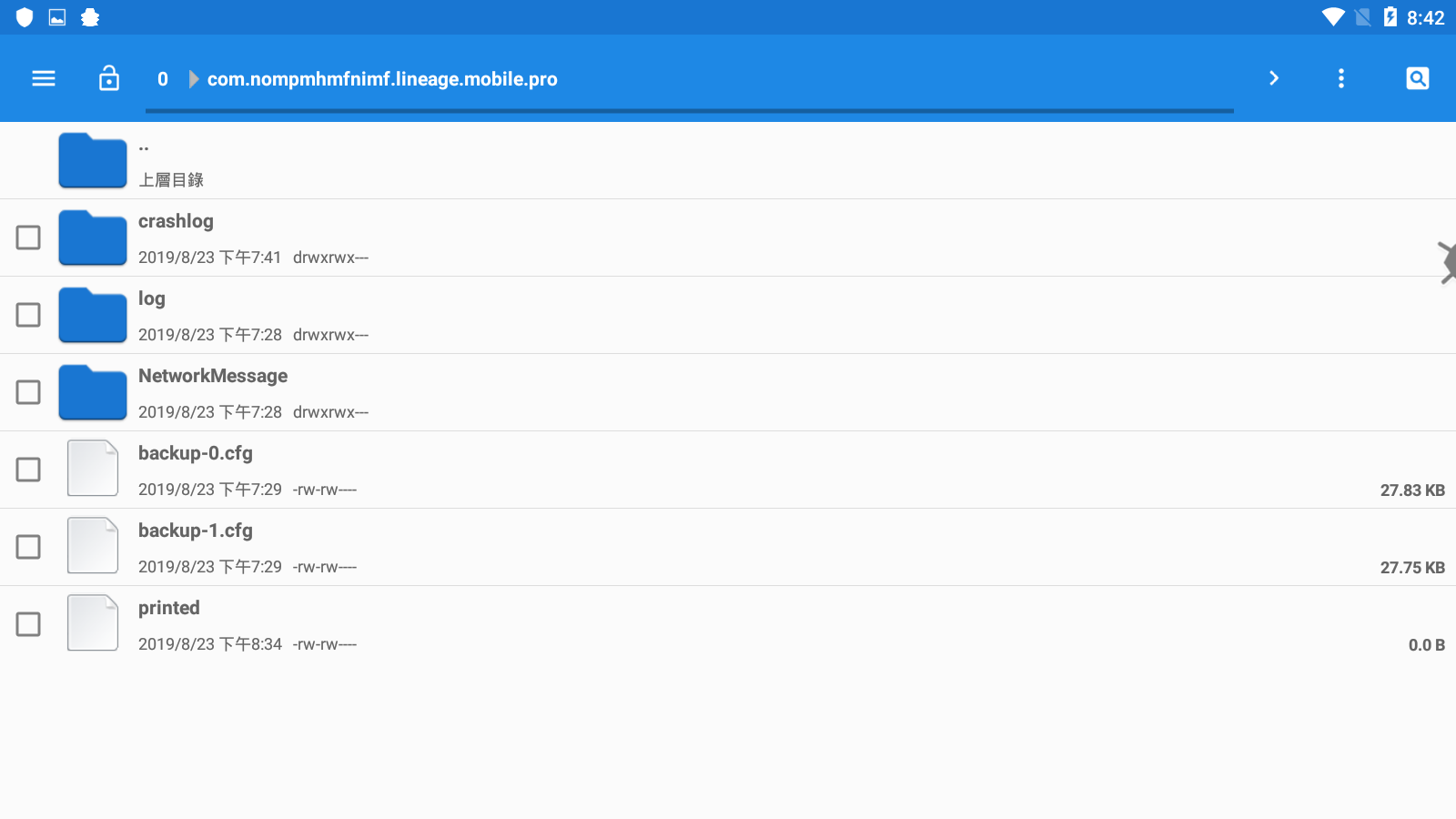Check the NetworkMessage folder checkbox

[x=28, y=392]
